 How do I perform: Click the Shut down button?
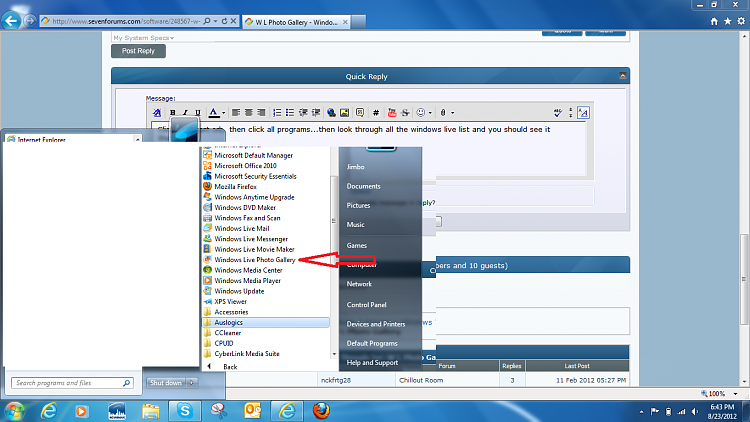(x=165, y=383)
